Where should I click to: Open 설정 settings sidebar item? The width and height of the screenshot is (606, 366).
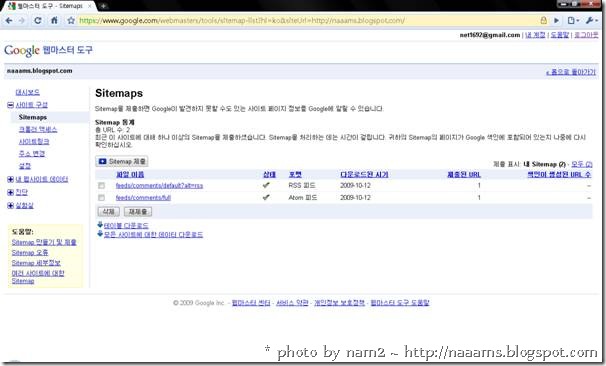[x=25, y=166]
